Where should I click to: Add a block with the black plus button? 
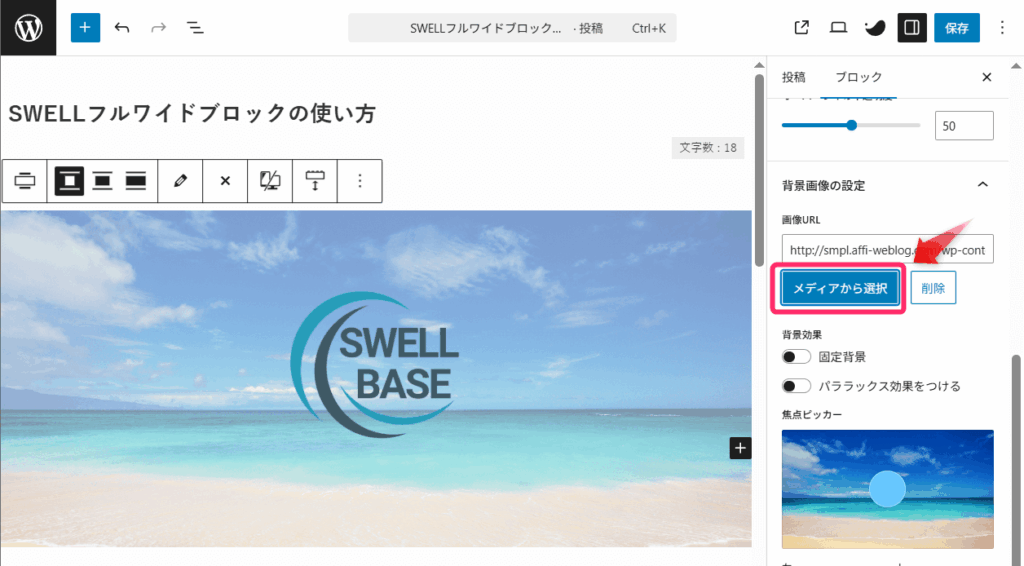740,448
